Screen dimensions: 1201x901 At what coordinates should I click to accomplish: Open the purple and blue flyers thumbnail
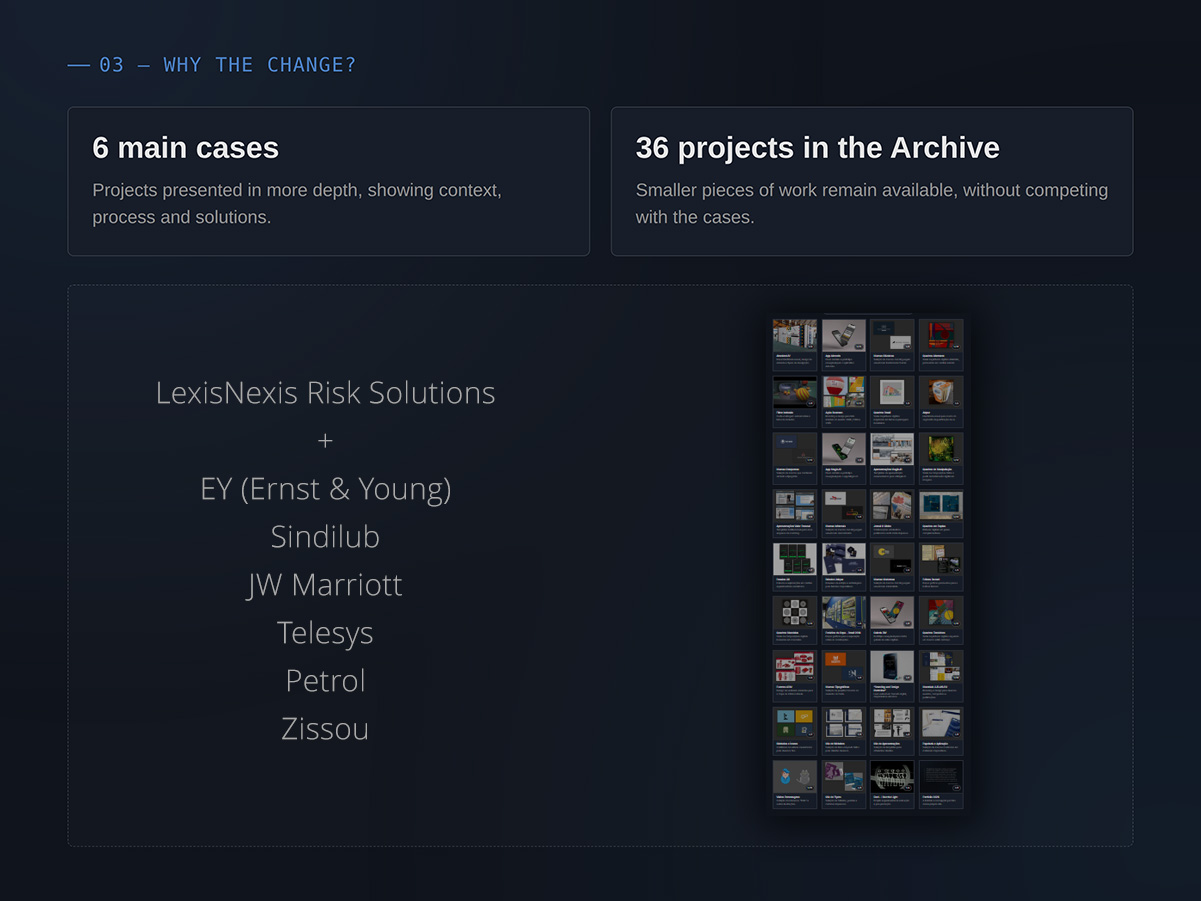[843, 777]
